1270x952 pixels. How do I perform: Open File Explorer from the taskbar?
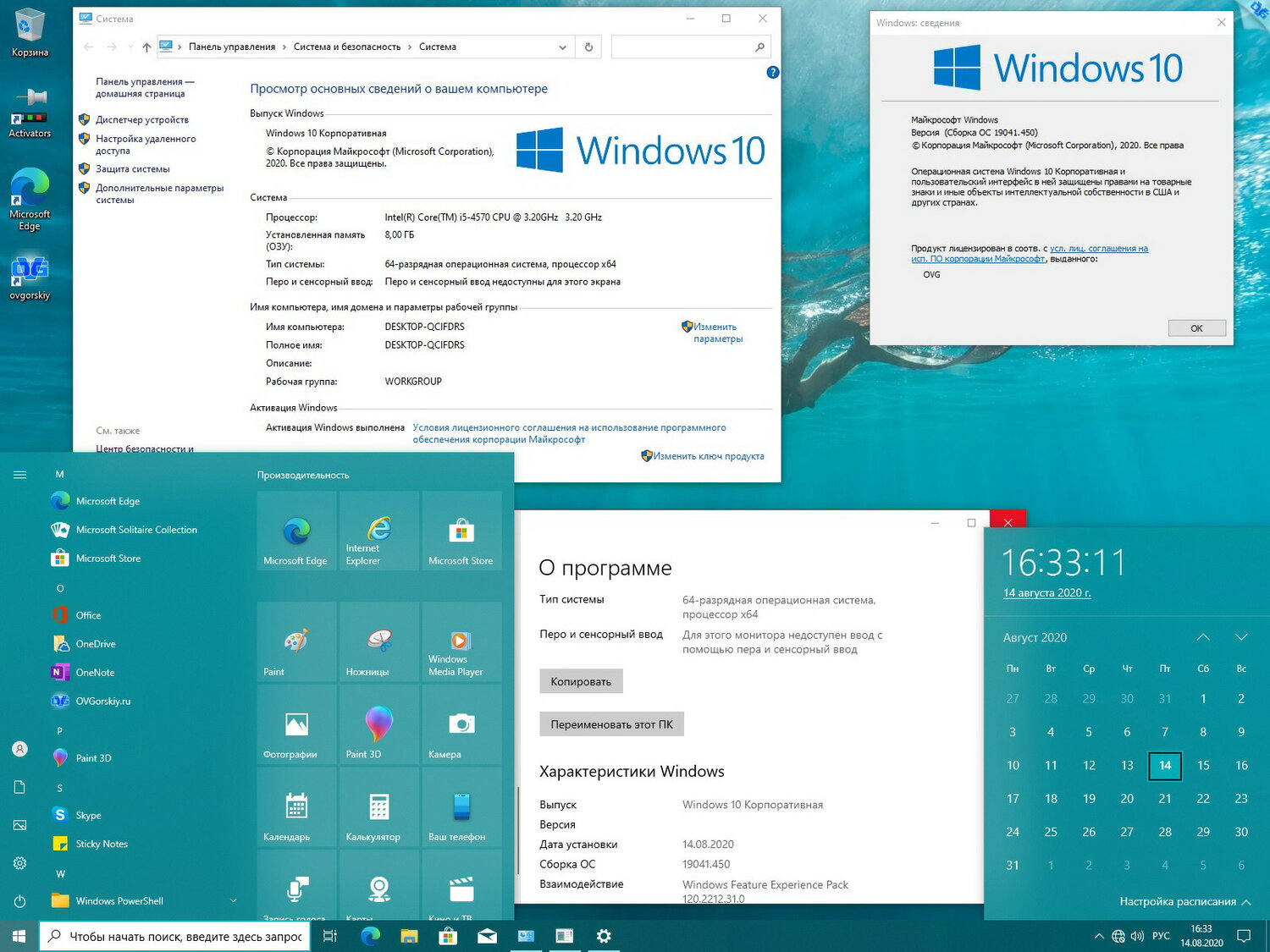click(x=409, y=936)
